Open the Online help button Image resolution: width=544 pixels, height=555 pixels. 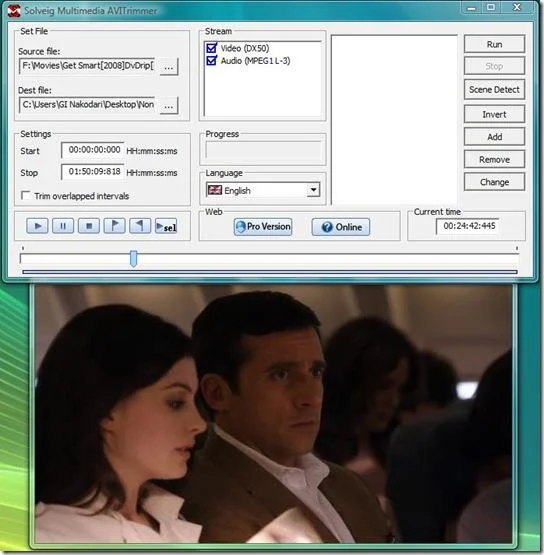point(341,227)
